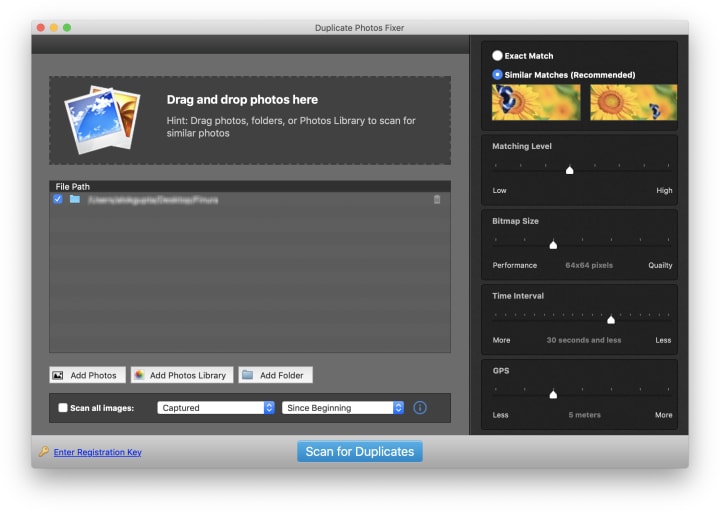Click the right sunflower sample thumbnail
Image resolution: width=720 pixels, height=512 pixels.
tap(634, 102)
